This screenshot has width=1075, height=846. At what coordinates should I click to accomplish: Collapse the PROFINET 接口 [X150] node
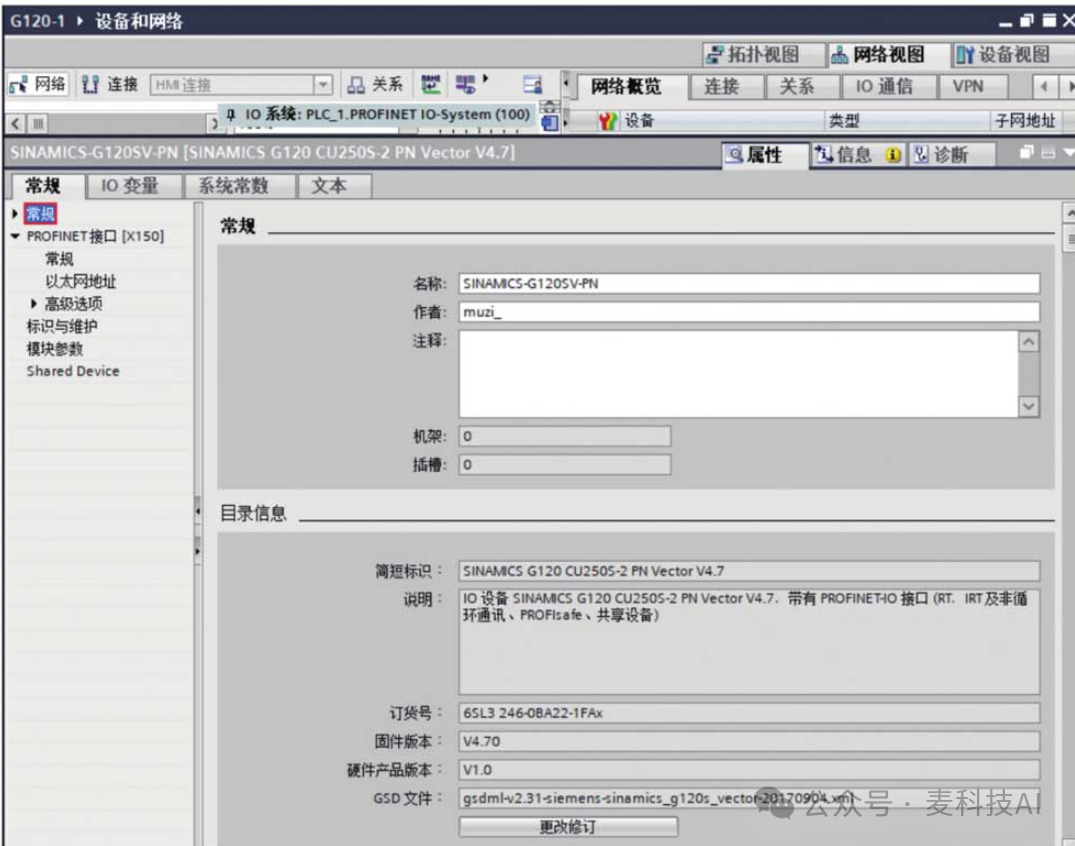[15, 237]
